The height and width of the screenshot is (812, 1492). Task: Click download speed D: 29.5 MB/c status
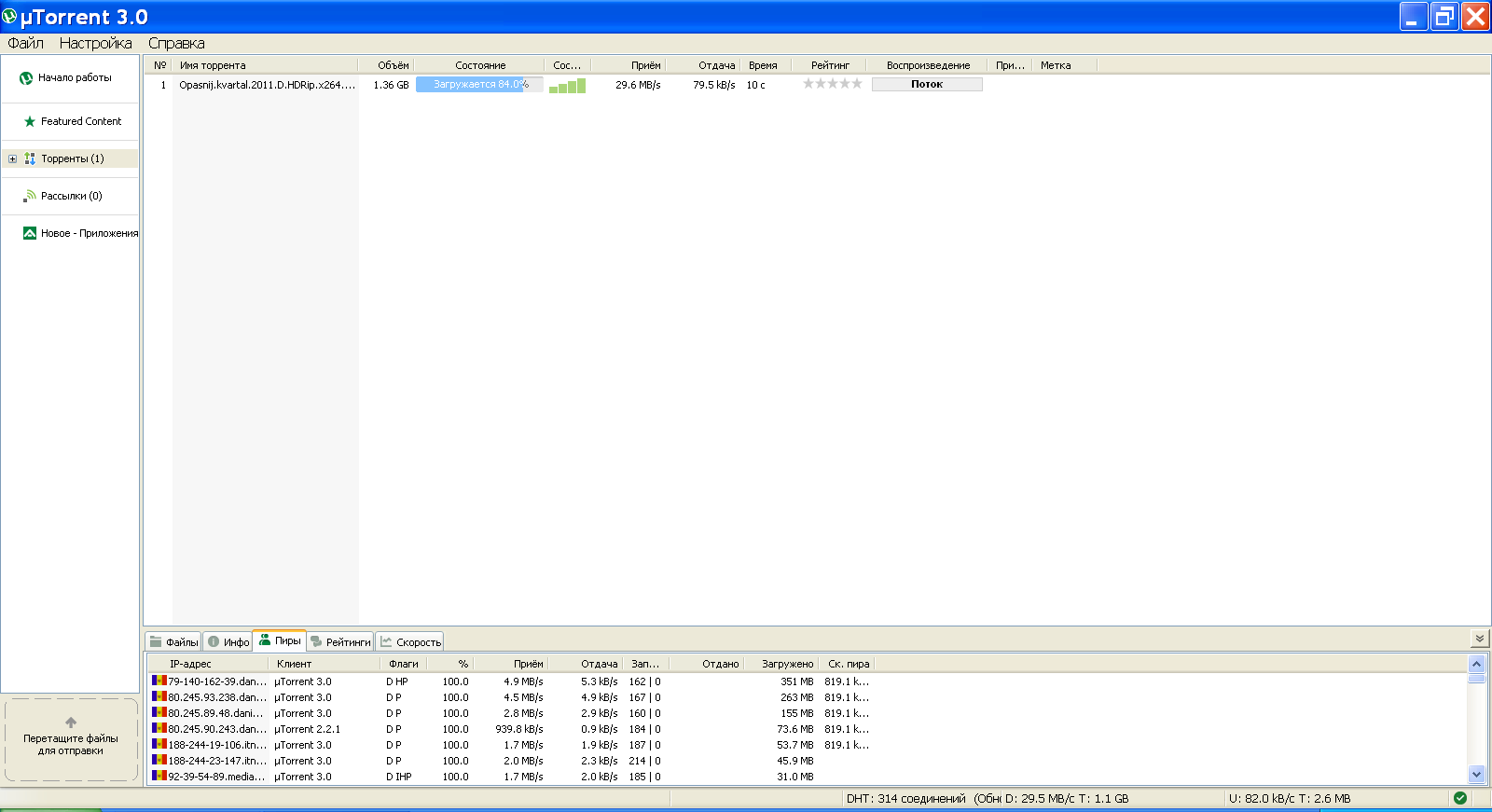pos(1067,799)
